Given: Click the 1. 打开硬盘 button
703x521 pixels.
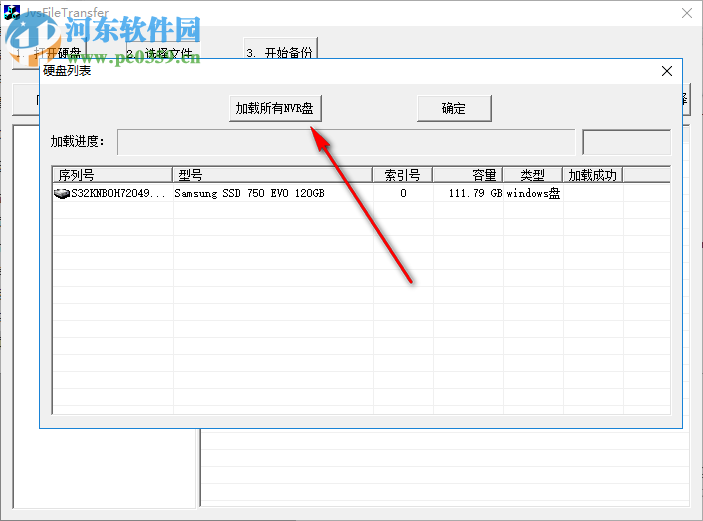Looking at the screenshot, I should [49, 56].
